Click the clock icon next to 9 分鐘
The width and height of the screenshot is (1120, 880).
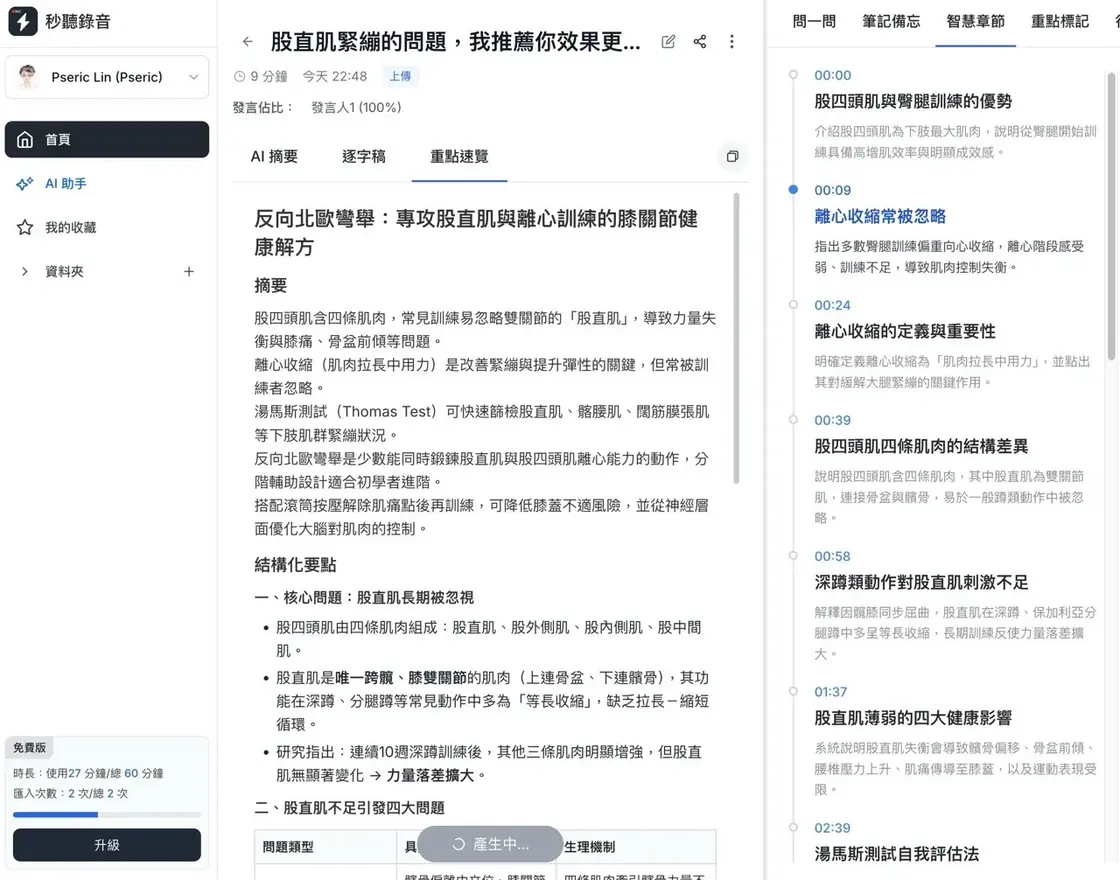[240, 76]
